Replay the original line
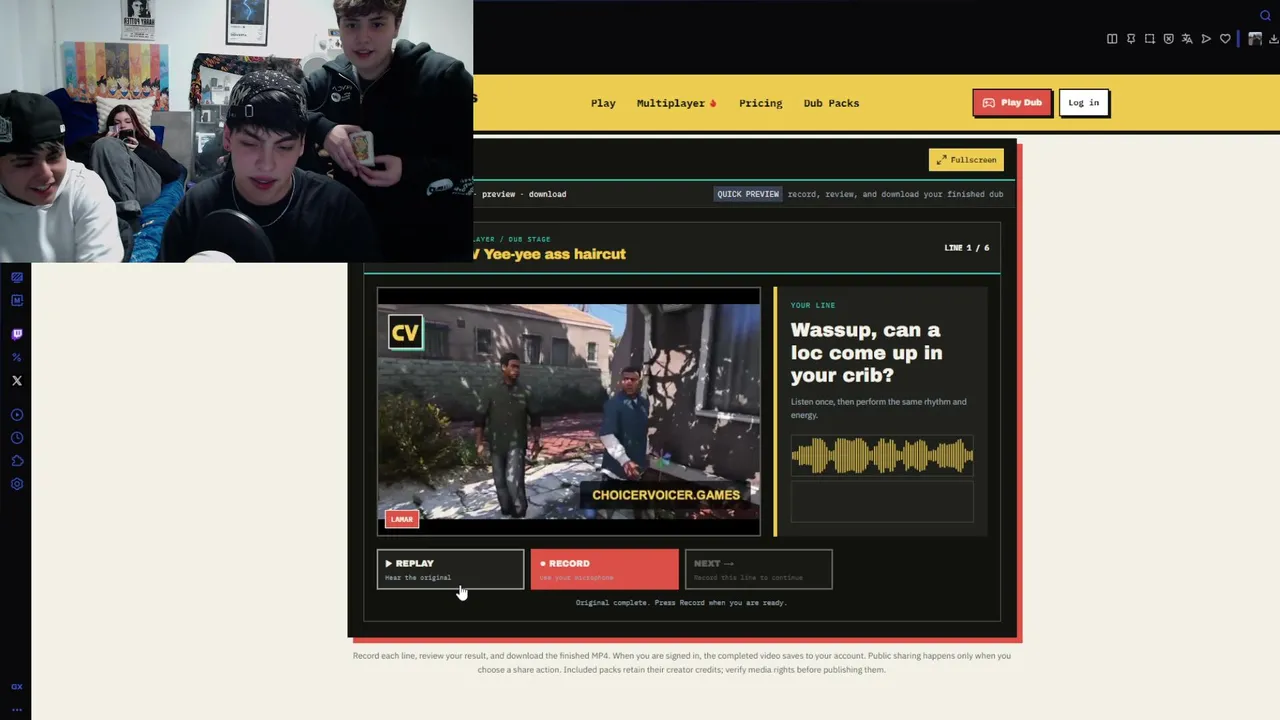 click(450, 569)
